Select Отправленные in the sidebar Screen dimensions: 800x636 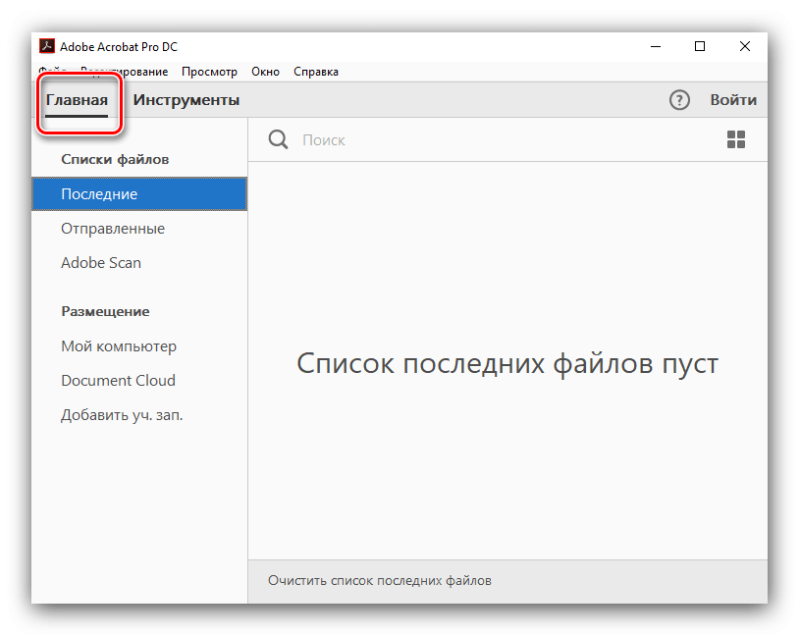pyautogui.click(x=113, y=228)
